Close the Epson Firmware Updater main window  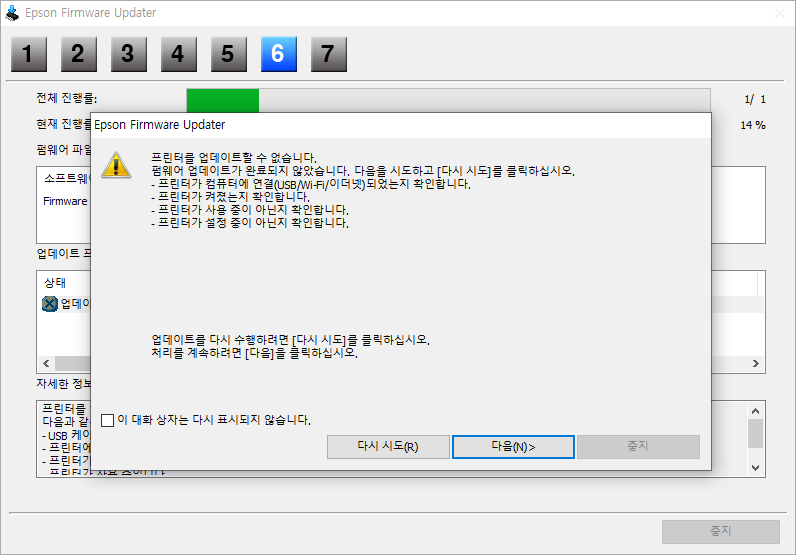point(780,13)
